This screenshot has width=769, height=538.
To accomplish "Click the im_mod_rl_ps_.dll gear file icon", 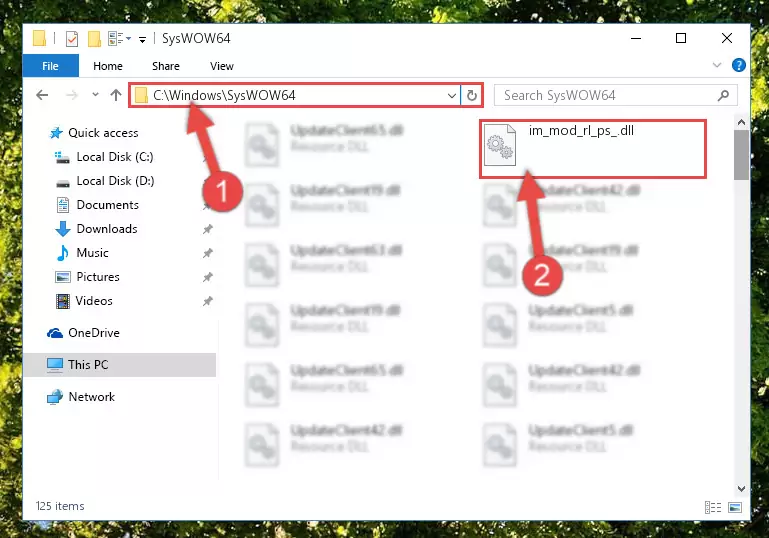I will click(500, 145).
